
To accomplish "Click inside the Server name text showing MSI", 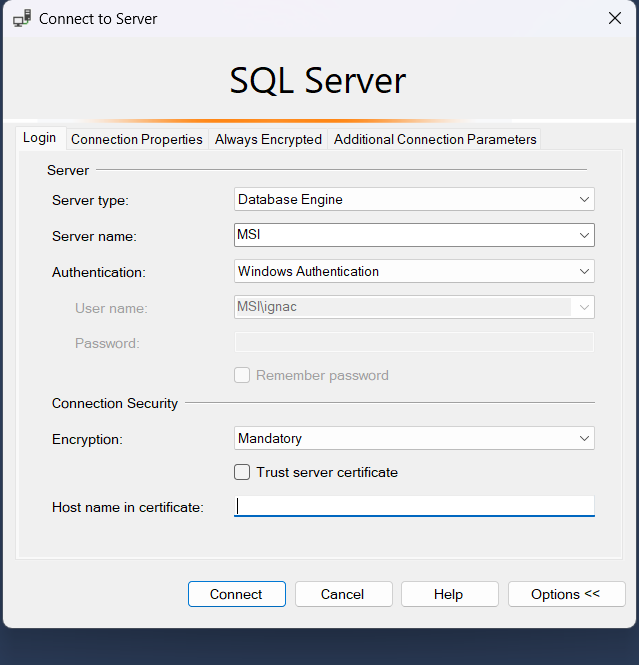I will click(400, 235).
